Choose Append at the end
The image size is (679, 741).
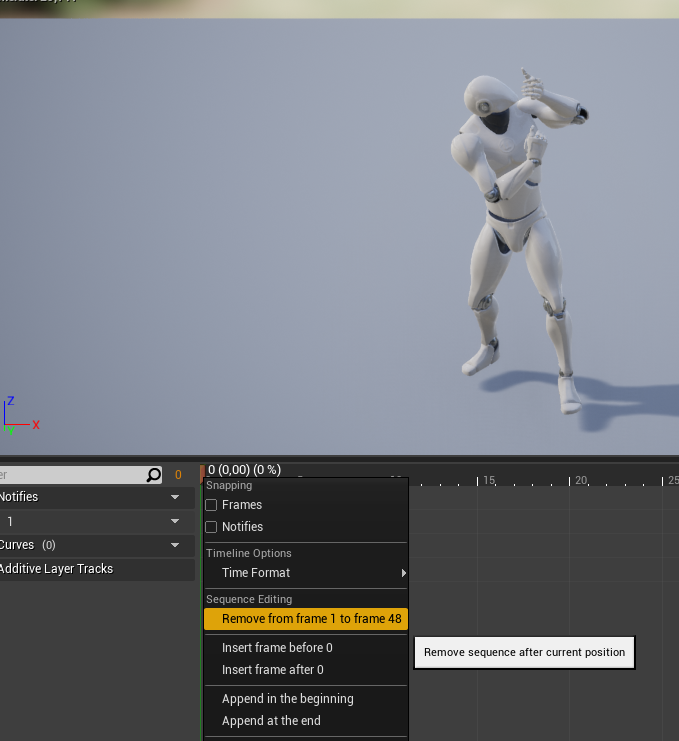[x=306, y=721]
